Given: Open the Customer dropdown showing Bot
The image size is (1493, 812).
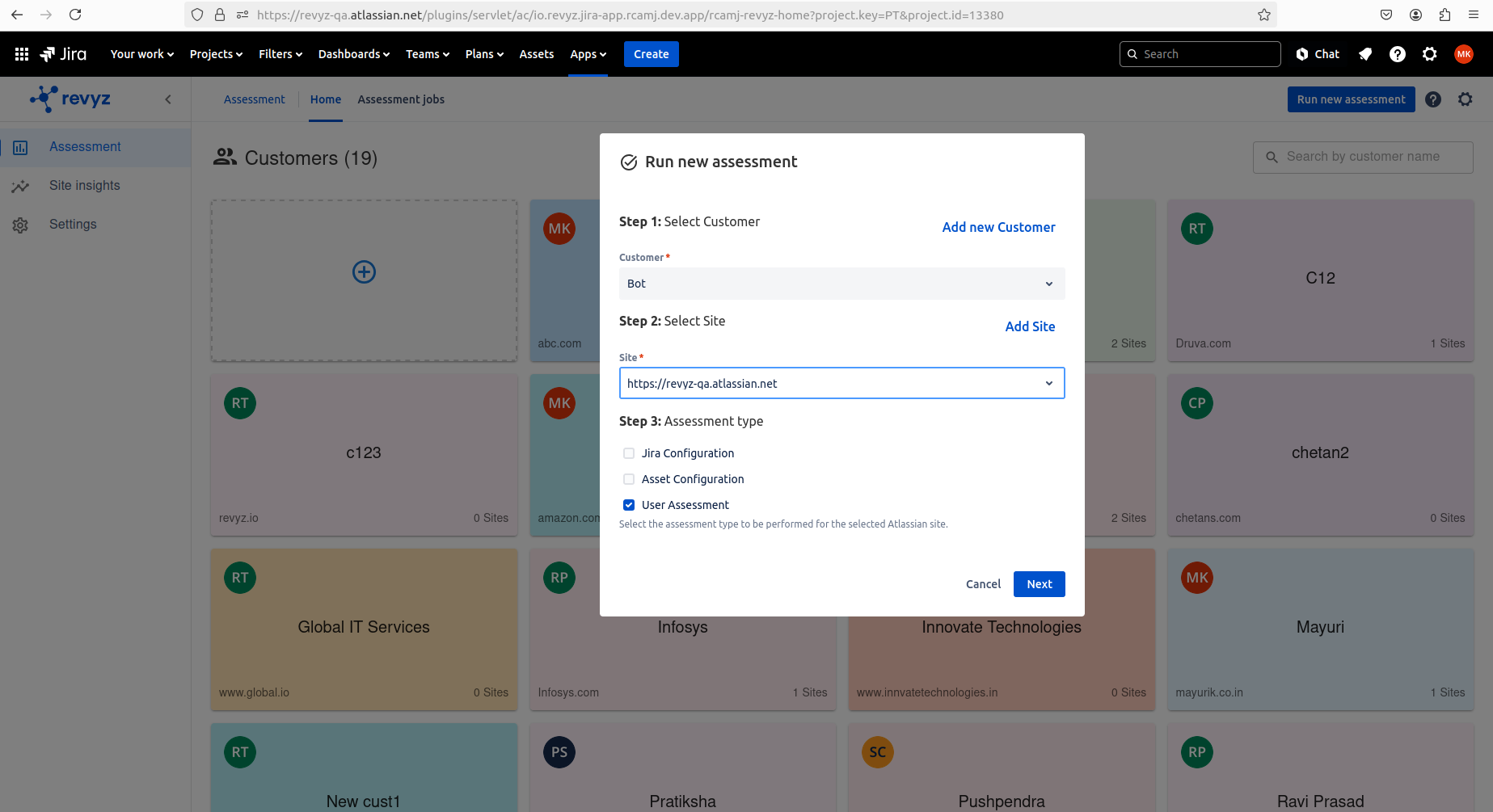Looking at the screenshot, I should [x=841, y=284].
